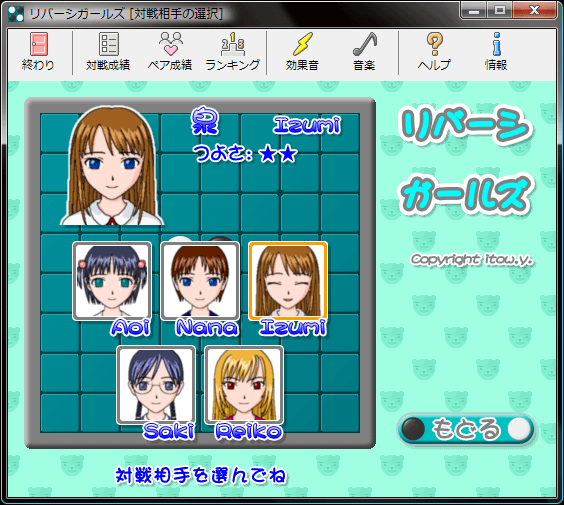The image size is (564, 505).
Task: Open the ペア成績 pair results
Action: (170, 51)
